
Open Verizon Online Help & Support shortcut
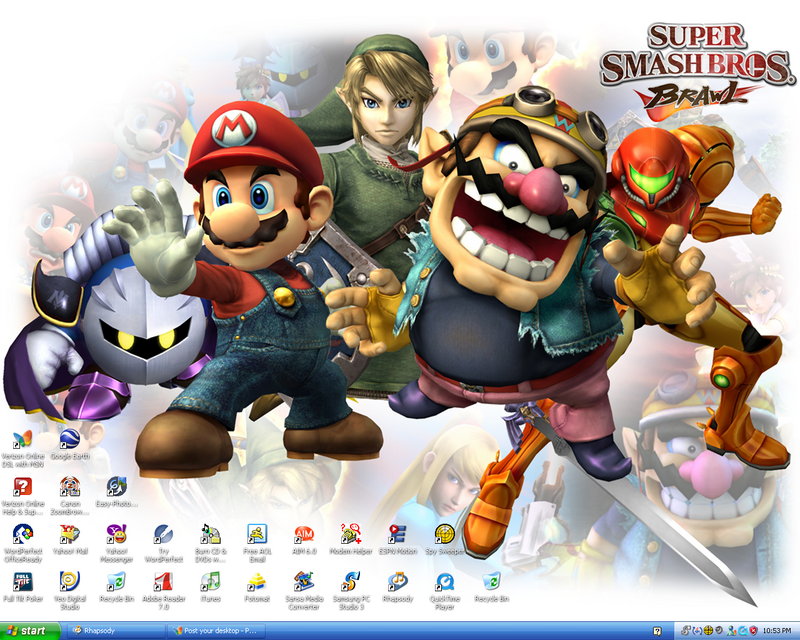click(23, 496)
